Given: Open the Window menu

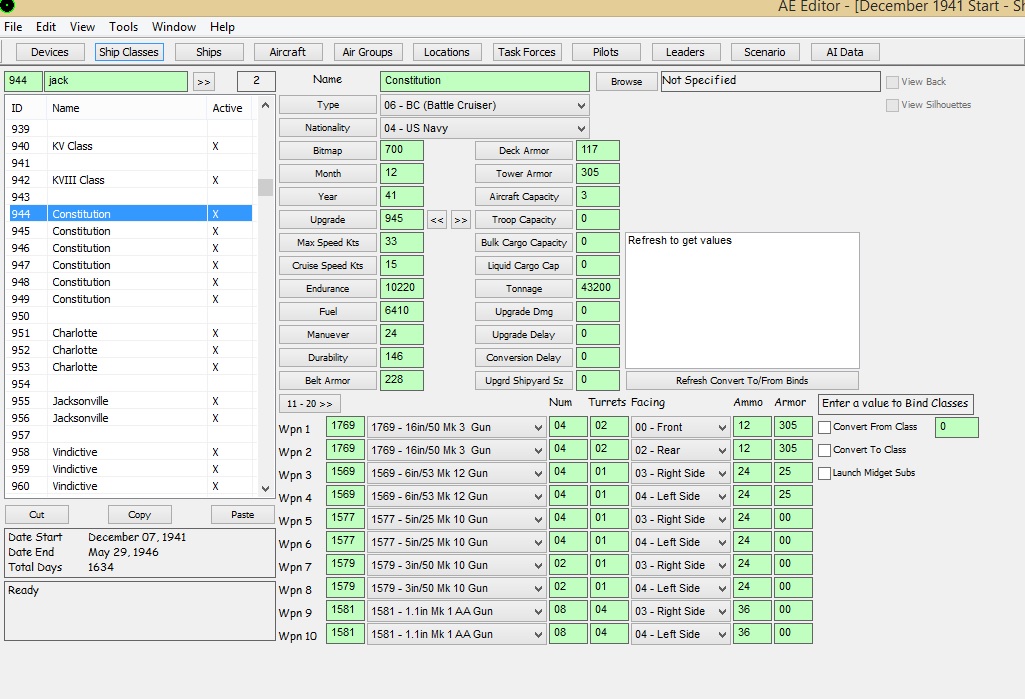Looking at the screenshot, I should [174, 27].
